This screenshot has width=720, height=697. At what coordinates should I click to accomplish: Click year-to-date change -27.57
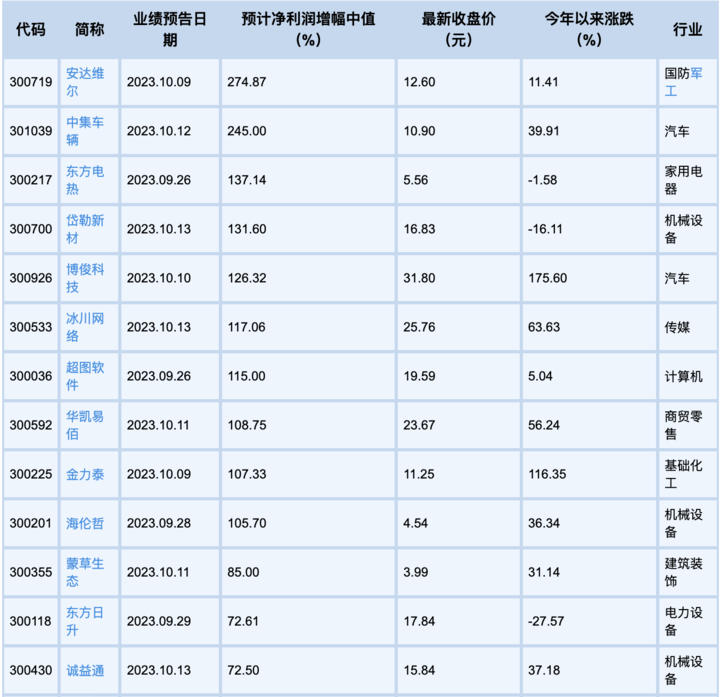(546, 621)
